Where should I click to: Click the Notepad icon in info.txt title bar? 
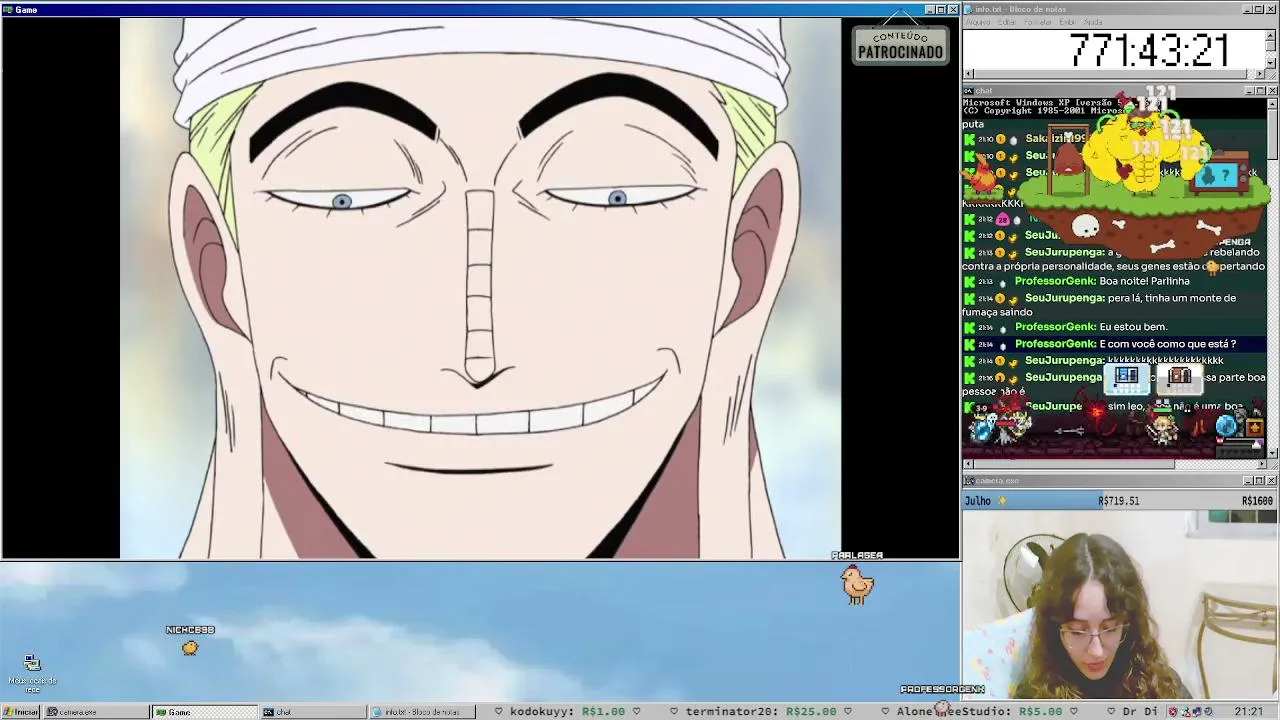tap(969, 10)
